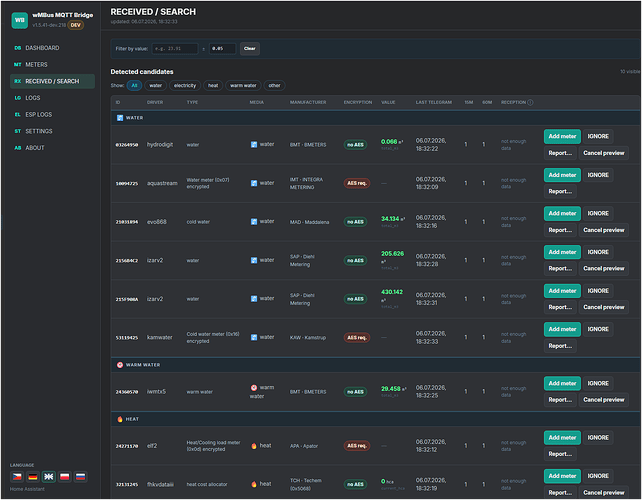The width and height of the screenshot is (642, 500).
Task: Click the WATER section header icon
Action: click(x=120, y=118)
